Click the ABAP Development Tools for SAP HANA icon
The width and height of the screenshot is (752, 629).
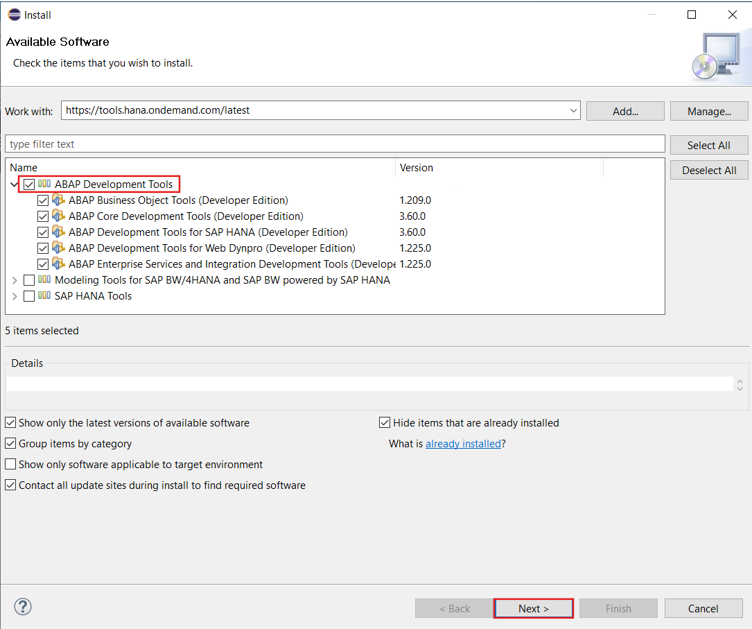(58, 232)
